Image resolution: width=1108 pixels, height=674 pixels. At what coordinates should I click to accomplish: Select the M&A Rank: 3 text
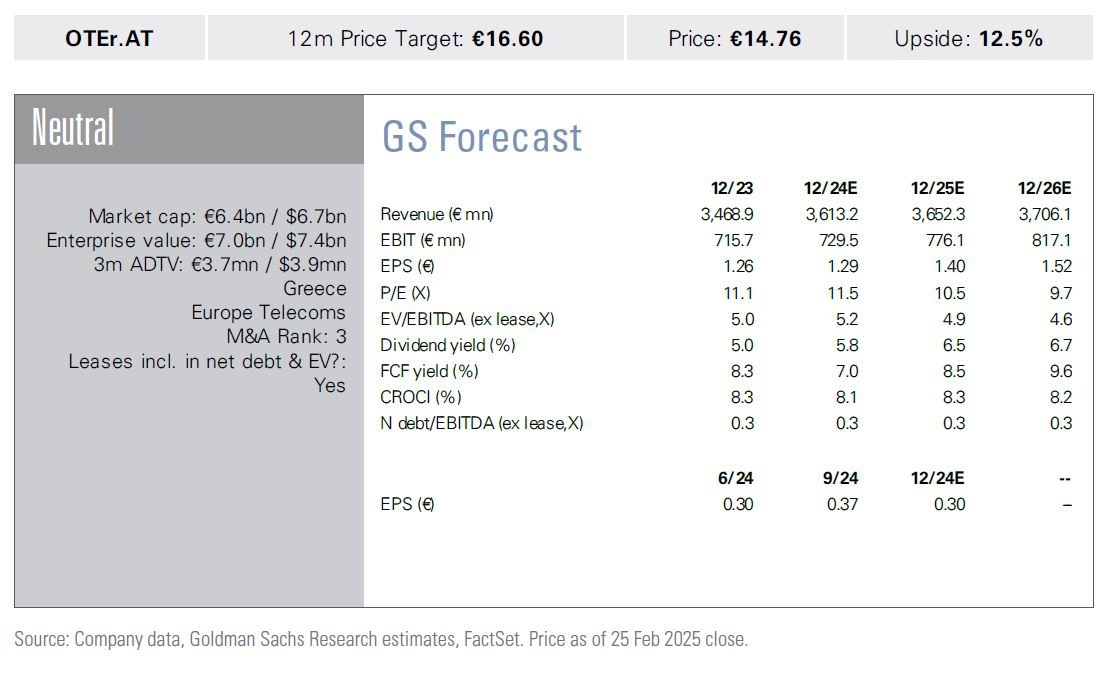285,337
